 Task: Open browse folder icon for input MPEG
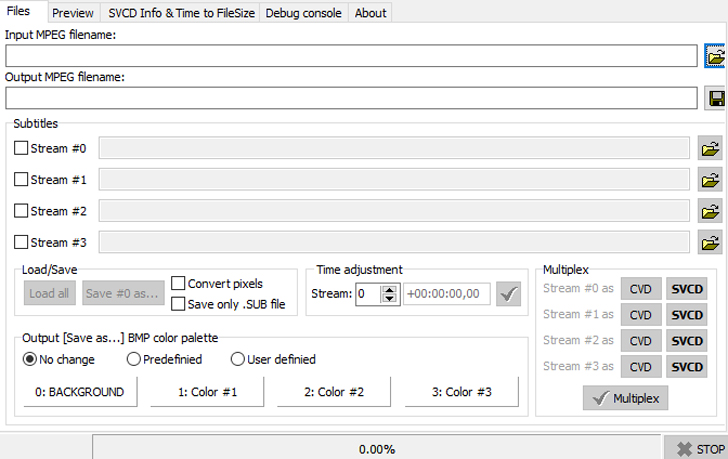click(714, 56)
